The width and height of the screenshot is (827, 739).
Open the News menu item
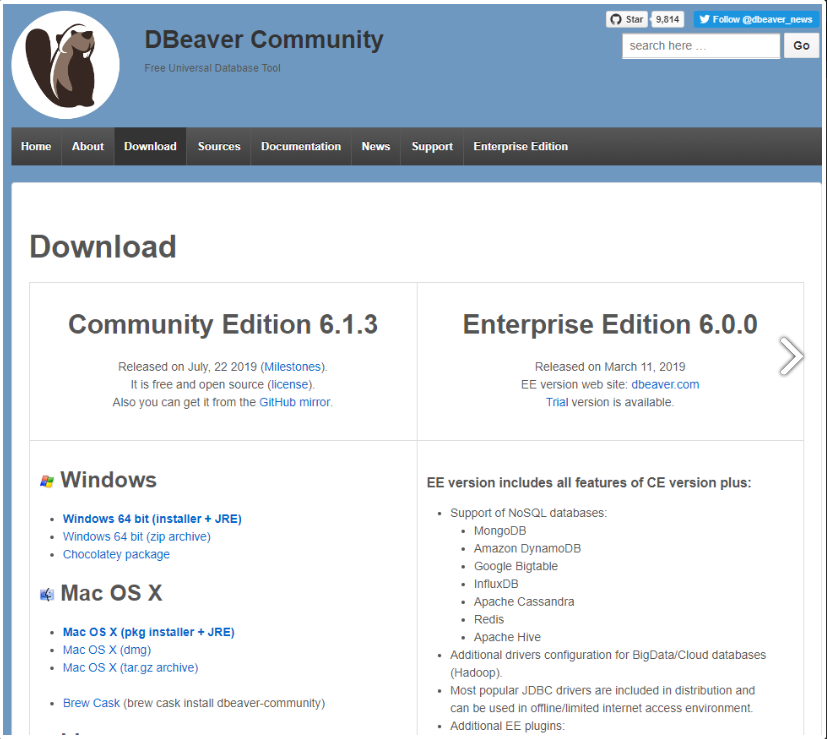[376, 146]
